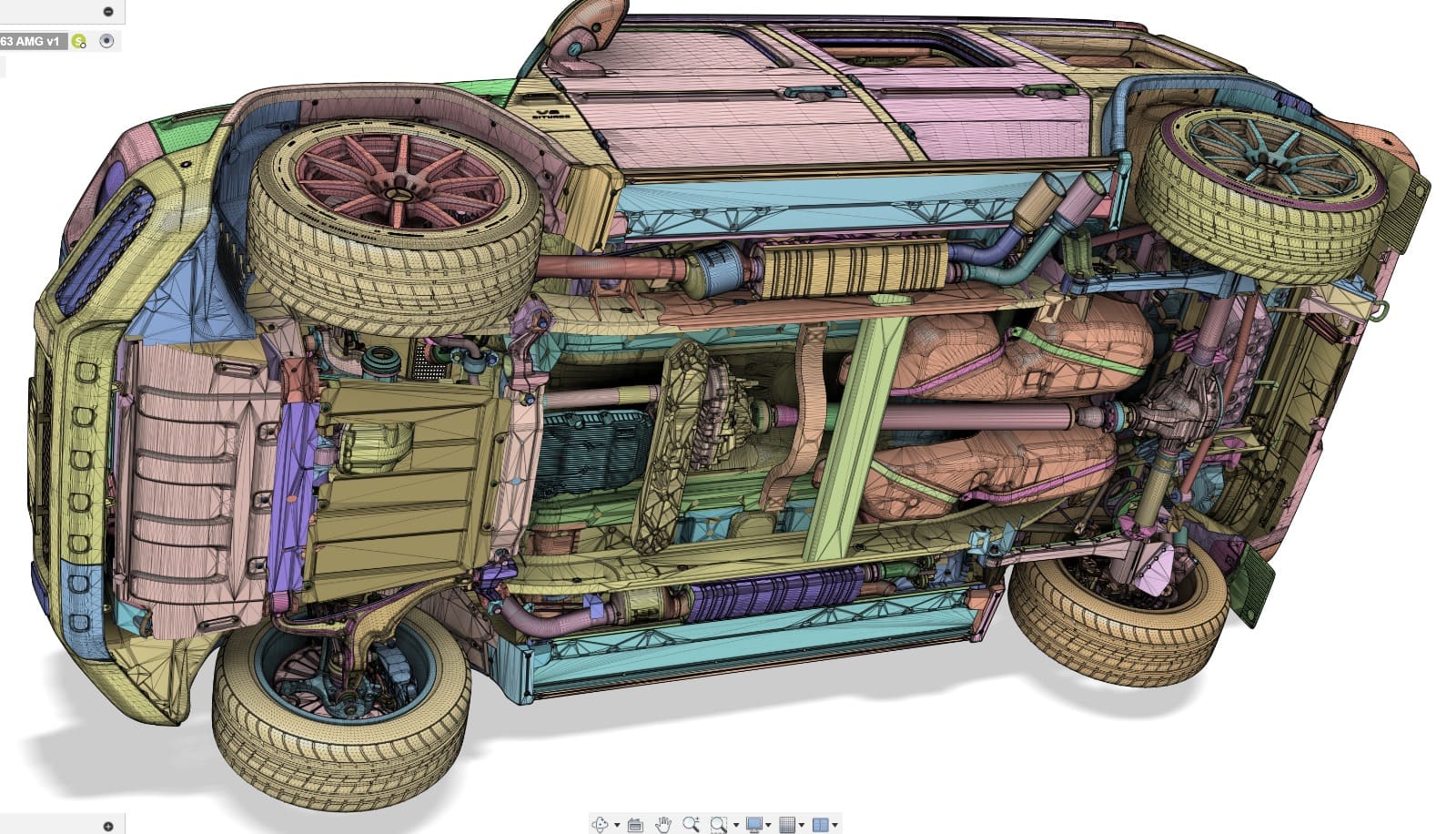Choose the Zoom Window/Fit tool
This screenshot has width=1456, height=834.
[719, 825]
